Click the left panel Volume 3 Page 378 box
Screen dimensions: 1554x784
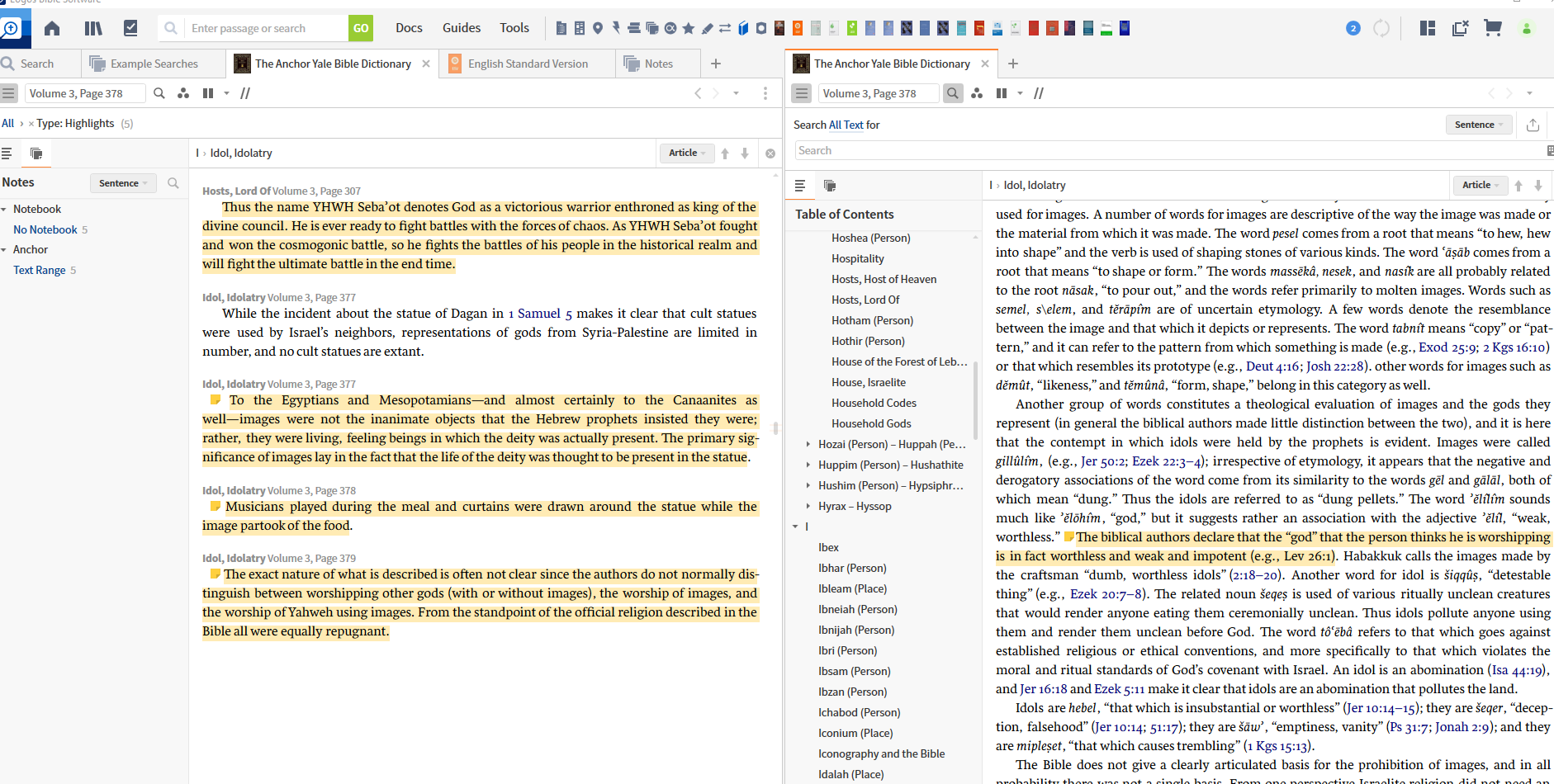[x=85, y=93]
